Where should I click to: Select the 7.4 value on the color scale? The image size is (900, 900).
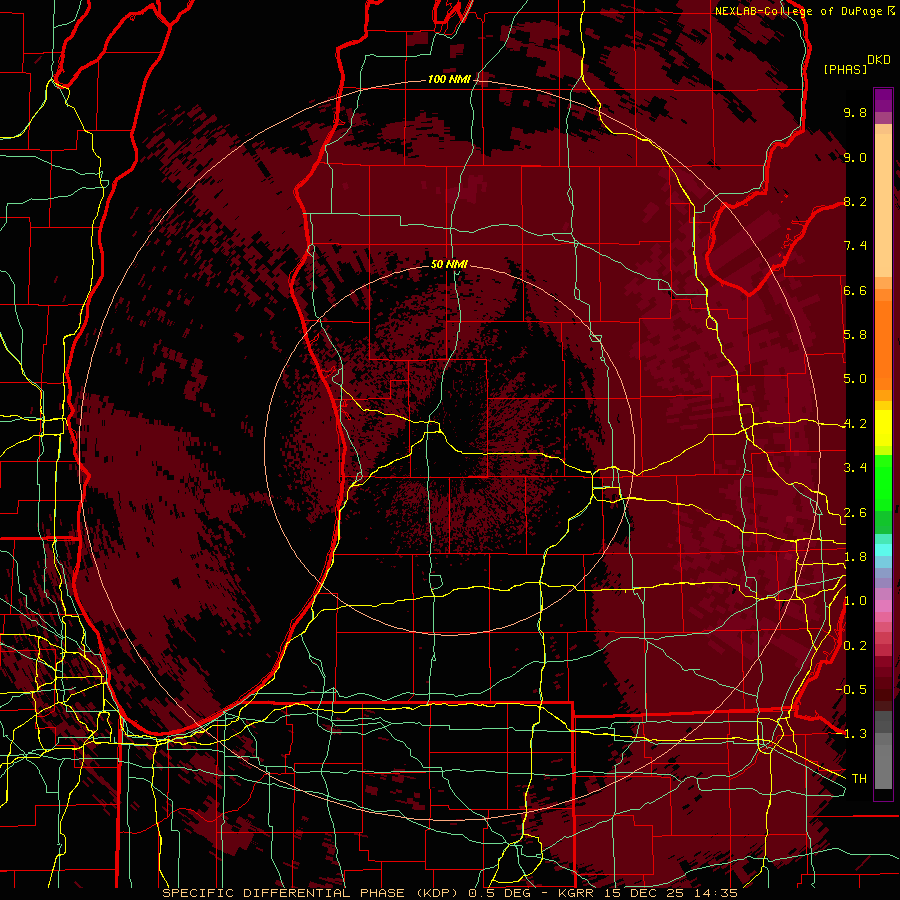click(x=855, y=246)
